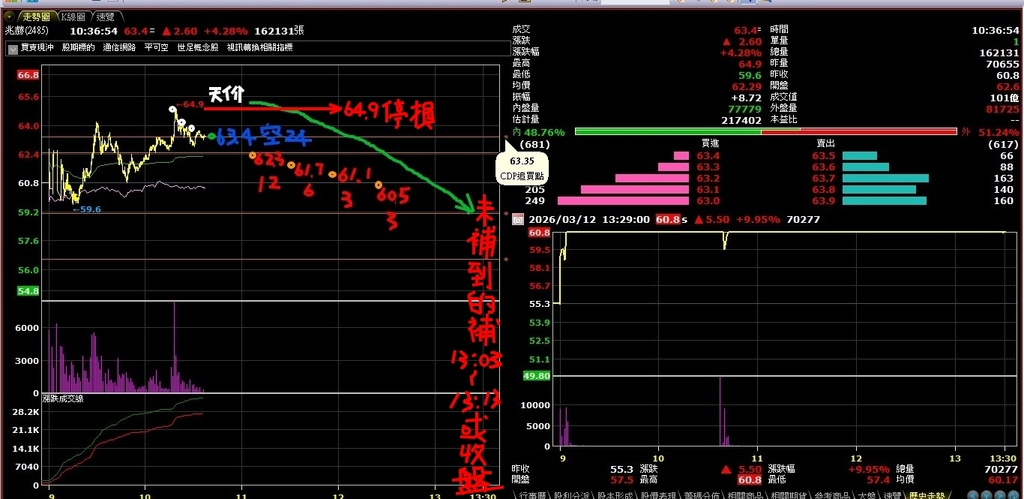Click the inner/outer volume ratio bar
This screenshot has width=1024, height=499.
(x=760, y=131)
